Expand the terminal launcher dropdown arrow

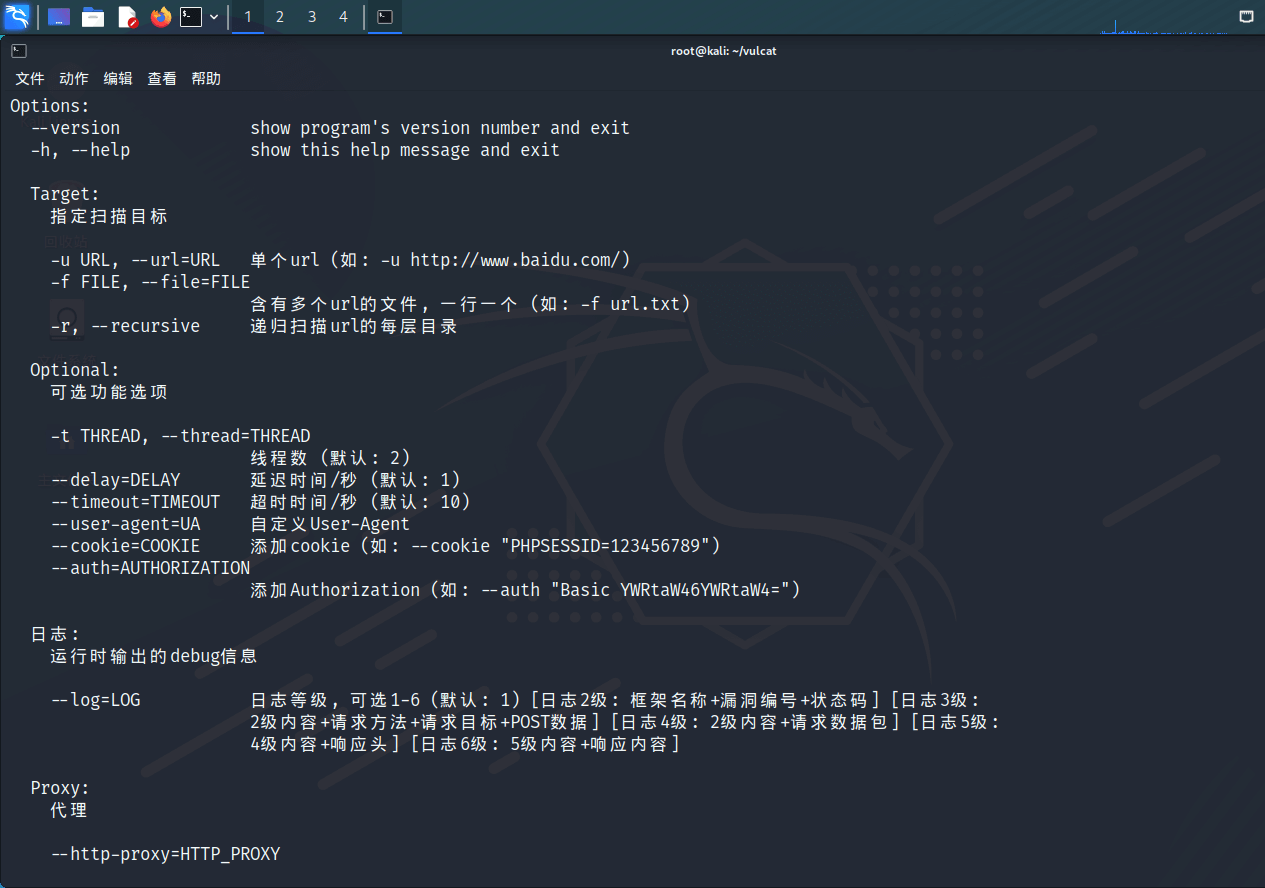tap(214, 17)
